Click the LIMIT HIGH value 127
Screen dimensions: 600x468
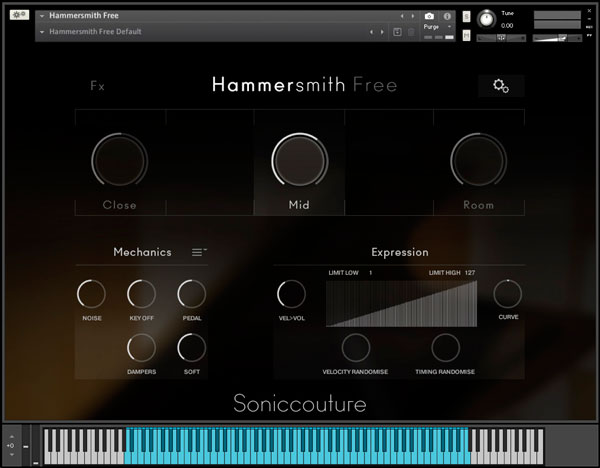[x=470, y=273]
